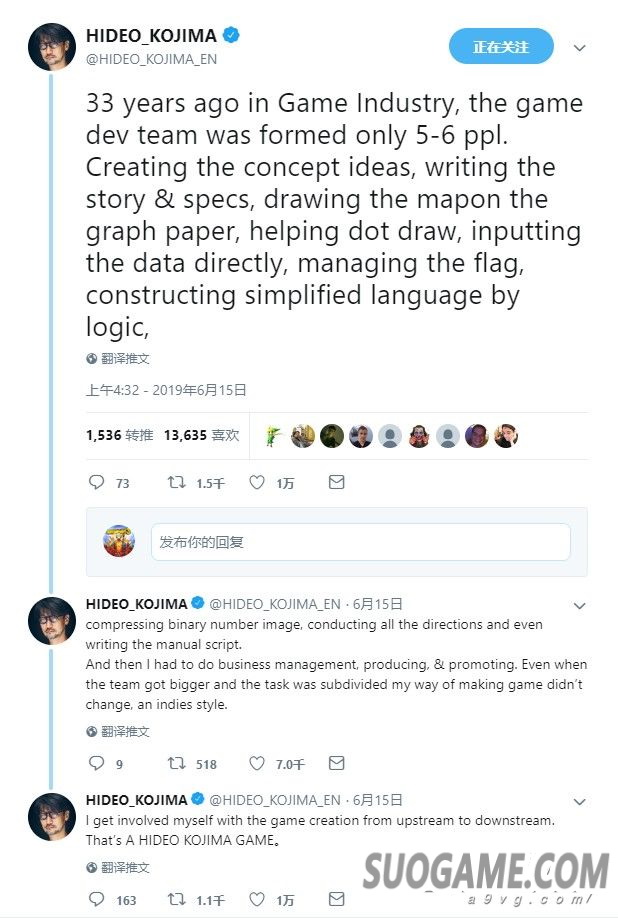Retweet the main tweet with 1.5千 retweets
The height and width of the screenshot is (918, 618).
click(177, 483)
